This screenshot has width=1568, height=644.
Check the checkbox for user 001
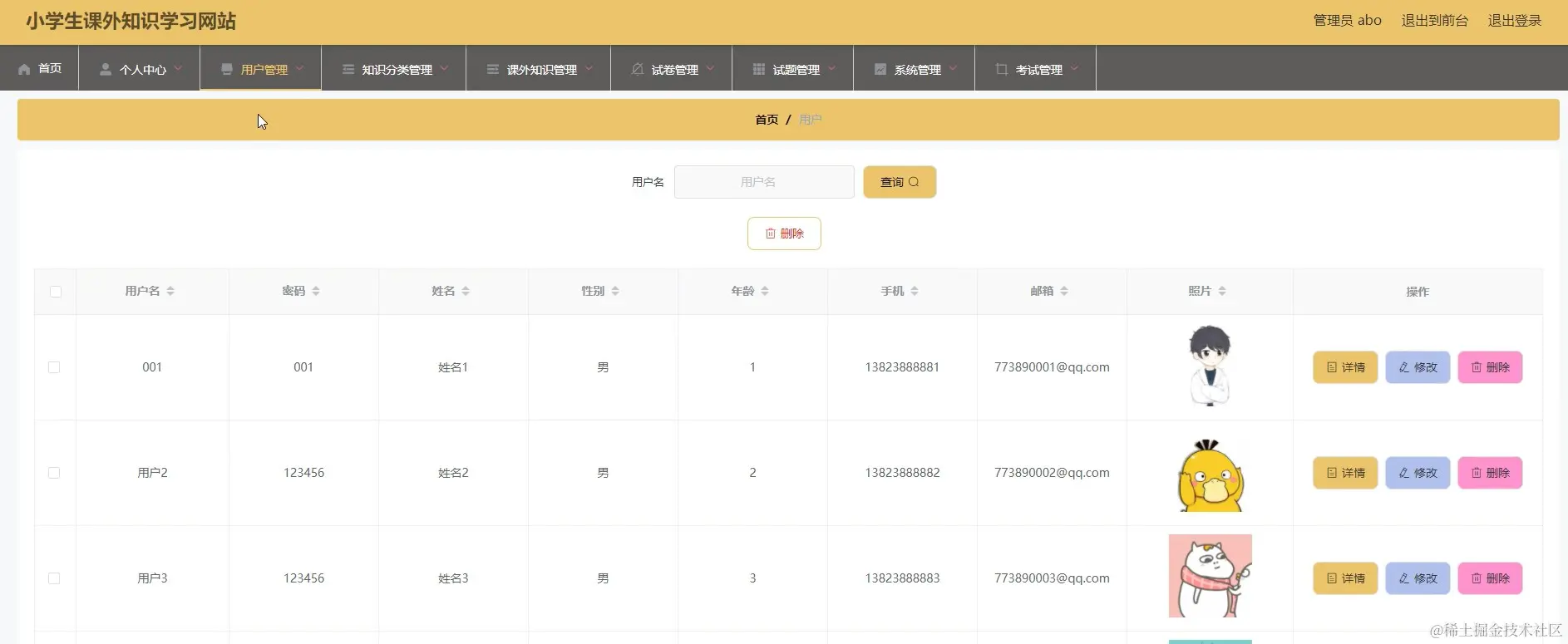(x=54, y=367)
